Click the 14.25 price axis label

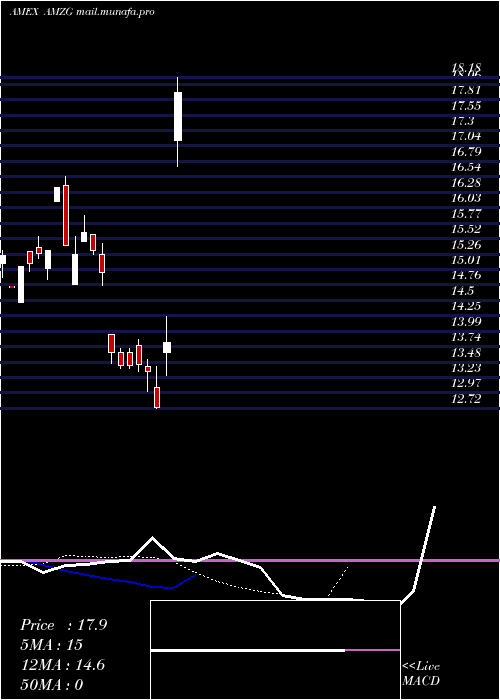[466, 306]
